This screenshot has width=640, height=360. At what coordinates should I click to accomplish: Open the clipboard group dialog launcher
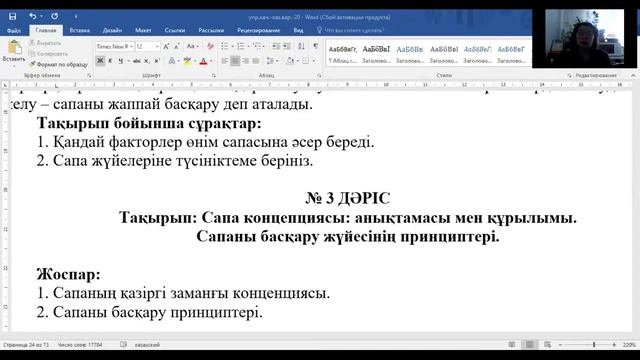(89, 76)
